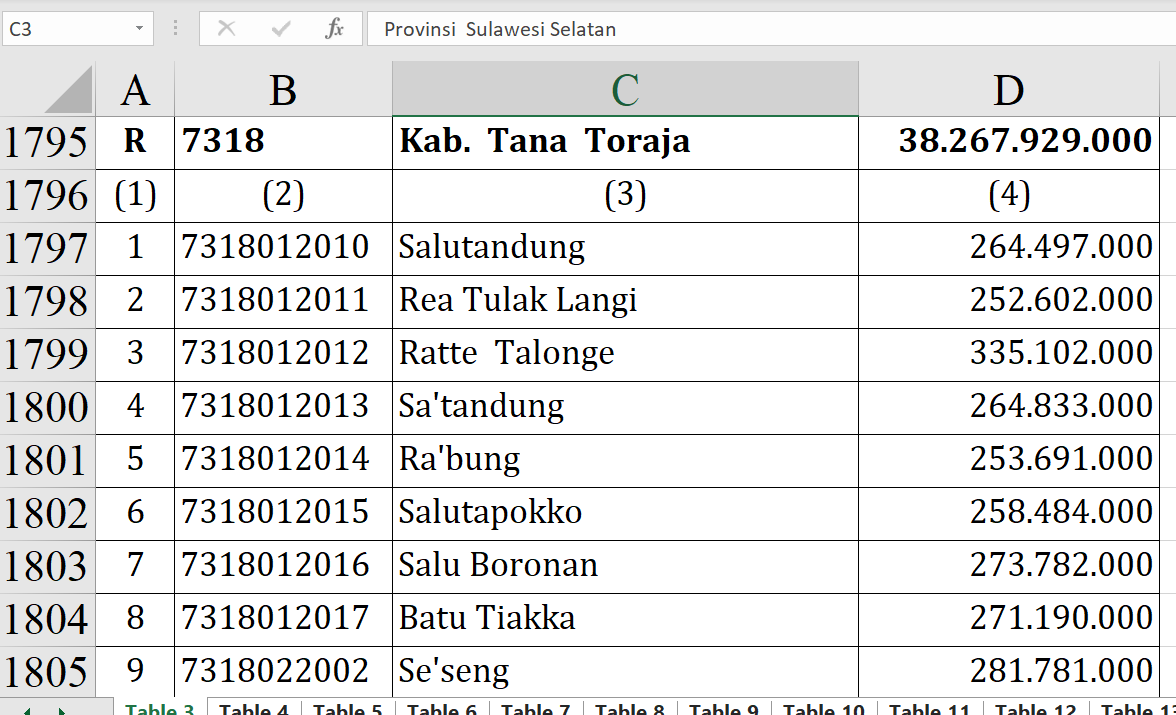Click the Enter checkmark formula icon
This screenshot has width=1176, height=715.
tap(281, 29)
